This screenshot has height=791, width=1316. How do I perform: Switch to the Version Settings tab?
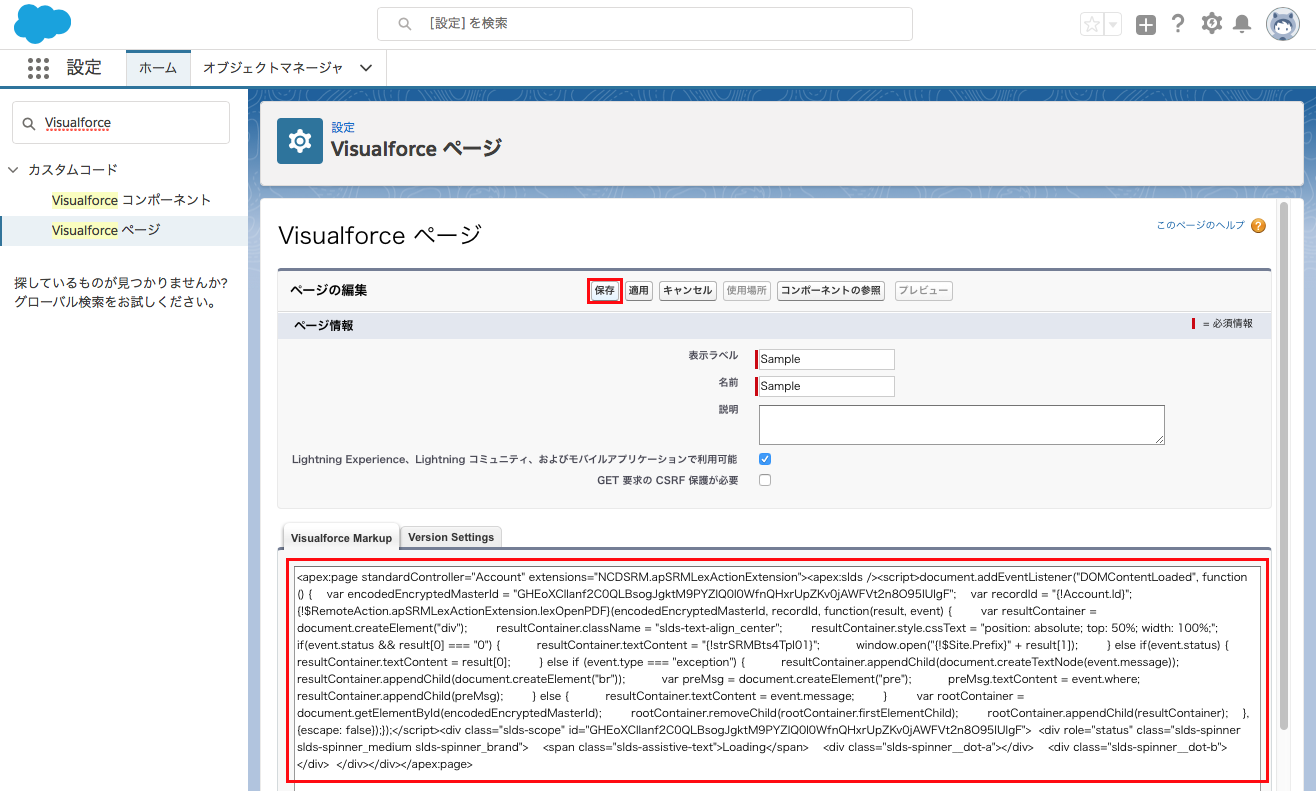tap(451, 537)
